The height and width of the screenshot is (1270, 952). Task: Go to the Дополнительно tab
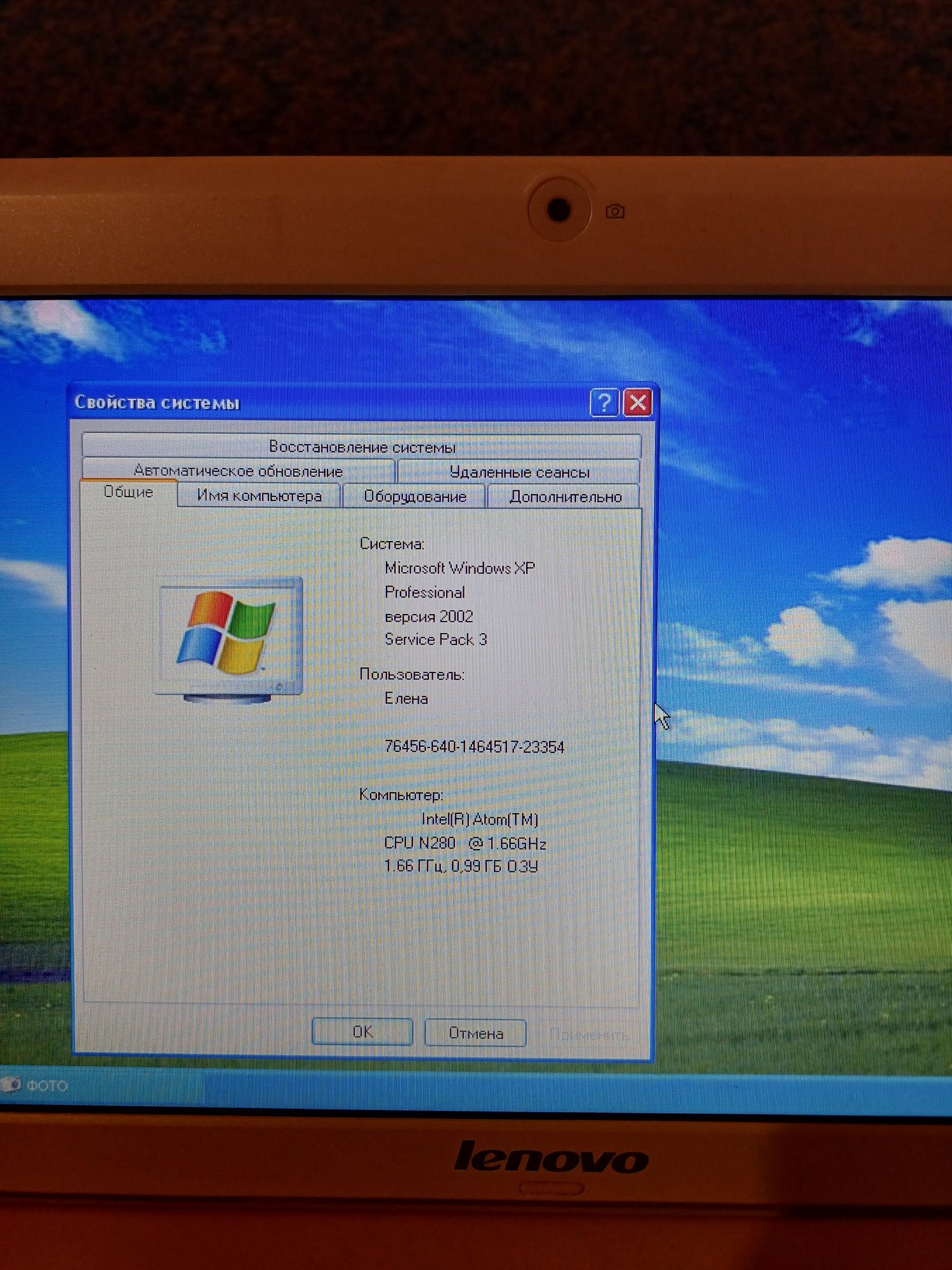tap(565, 497)
